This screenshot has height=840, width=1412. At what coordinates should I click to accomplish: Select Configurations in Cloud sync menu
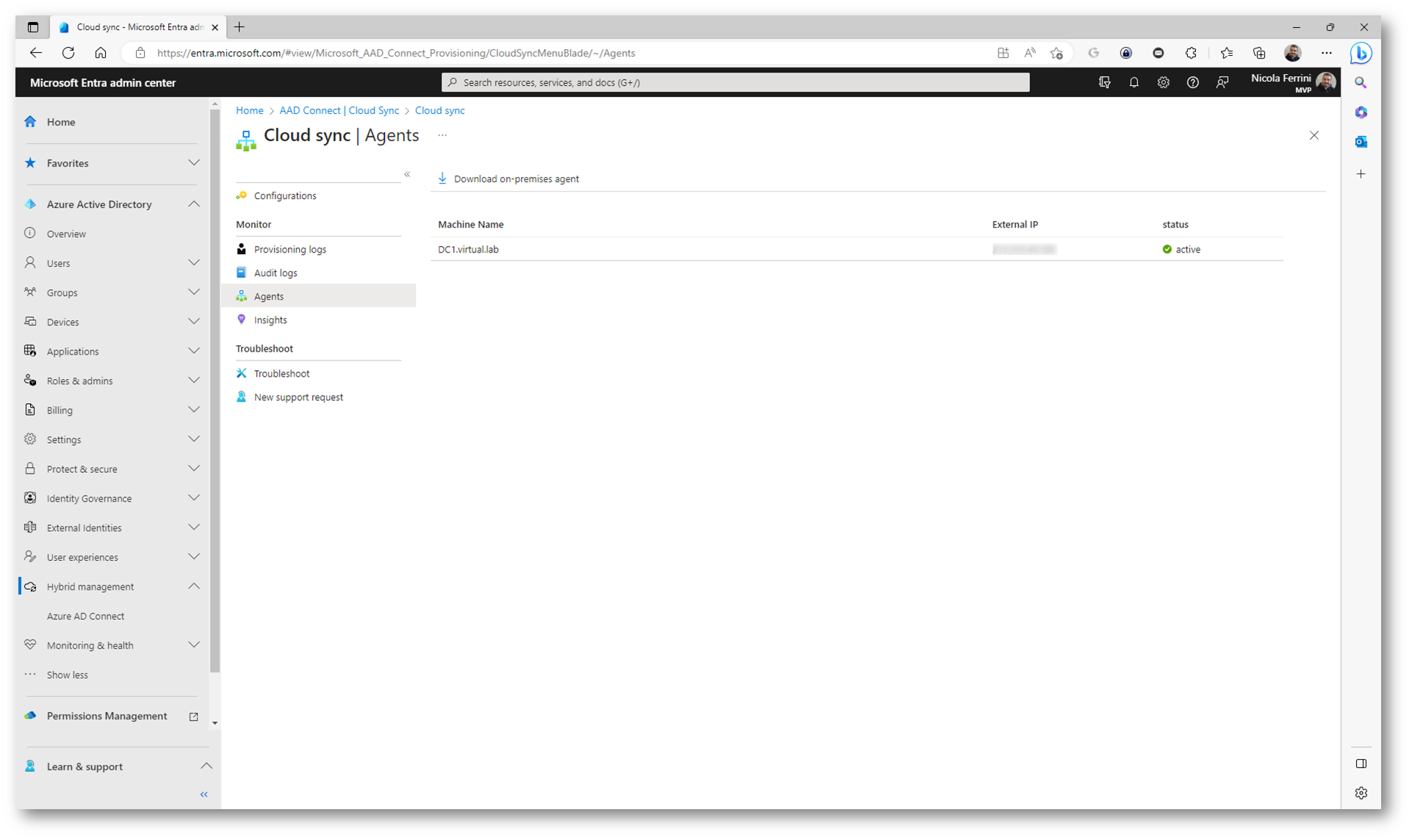point(285,196)
